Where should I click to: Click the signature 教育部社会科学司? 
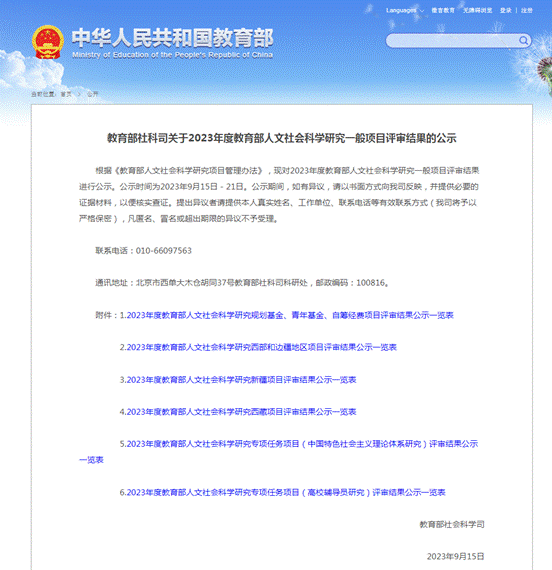coord(452,525)
